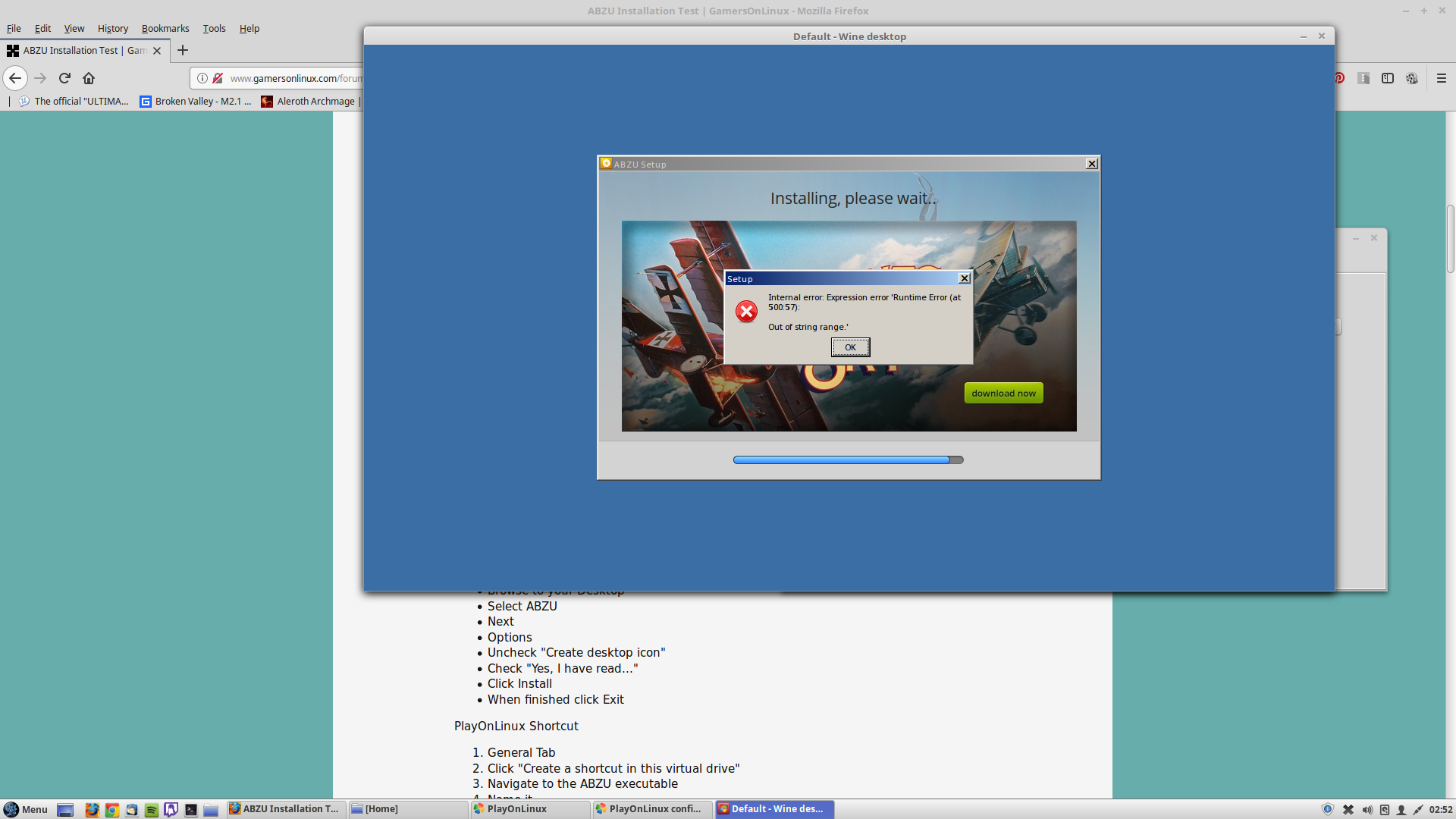
Task: Click the green download now button
Action: click(1003, 393)
